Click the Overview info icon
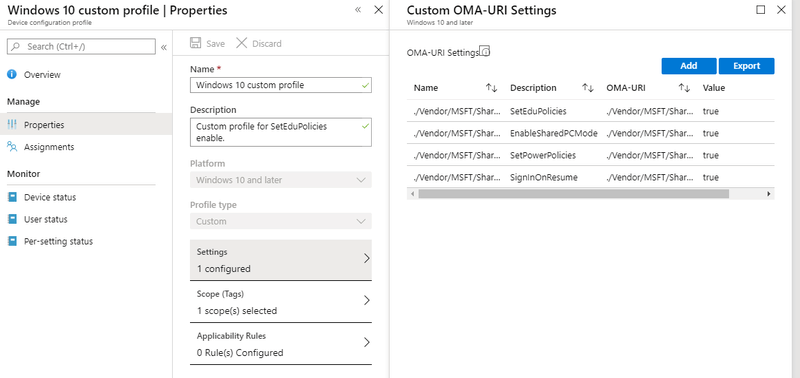 click(x=12, y=74)
